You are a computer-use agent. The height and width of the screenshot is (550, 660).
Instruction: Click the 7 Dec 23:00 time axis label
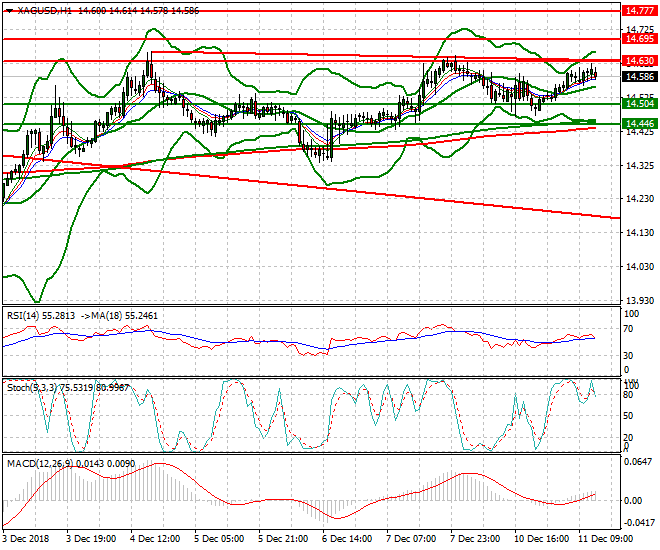(x=474, y=538)
